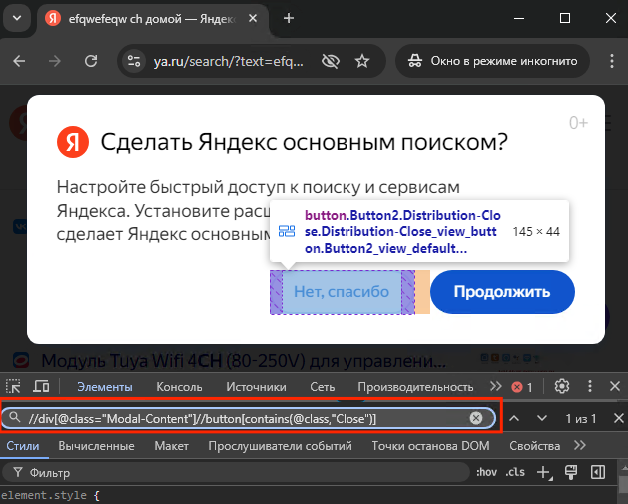Activate the element inspector tool
Image resolution: width=628 pixels, height=504 pixels.
click(13, 387)
